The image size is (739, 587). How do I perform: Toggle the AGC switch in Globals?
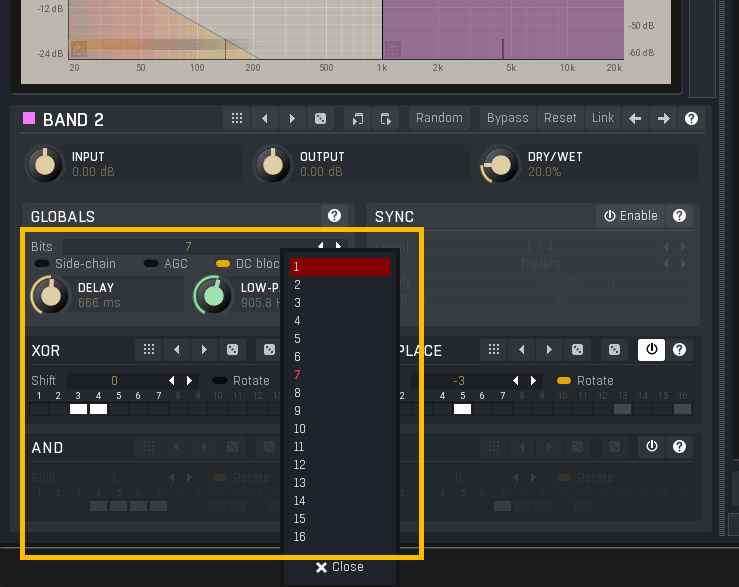[x=151, y=264]
